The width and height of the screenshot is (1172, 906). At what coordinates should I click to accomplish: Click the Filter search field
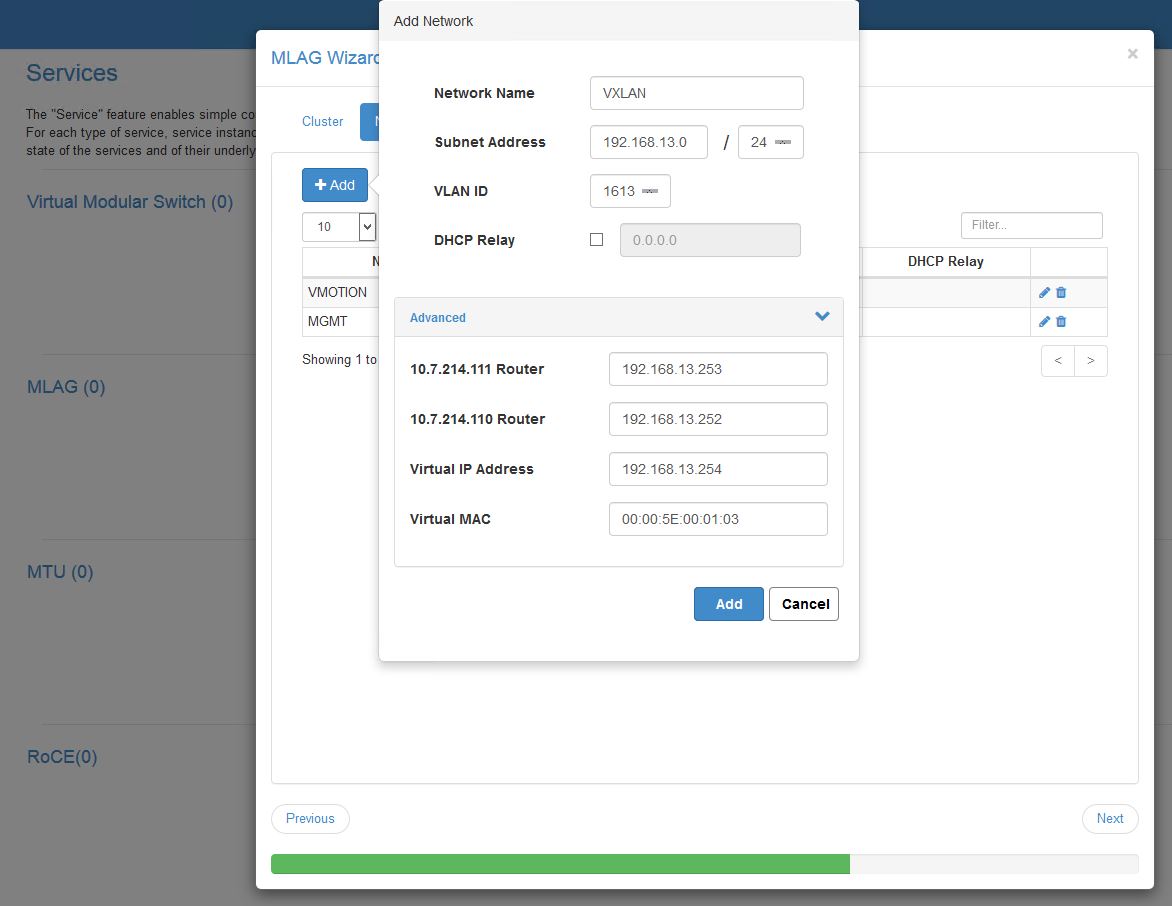(1031, 225)
